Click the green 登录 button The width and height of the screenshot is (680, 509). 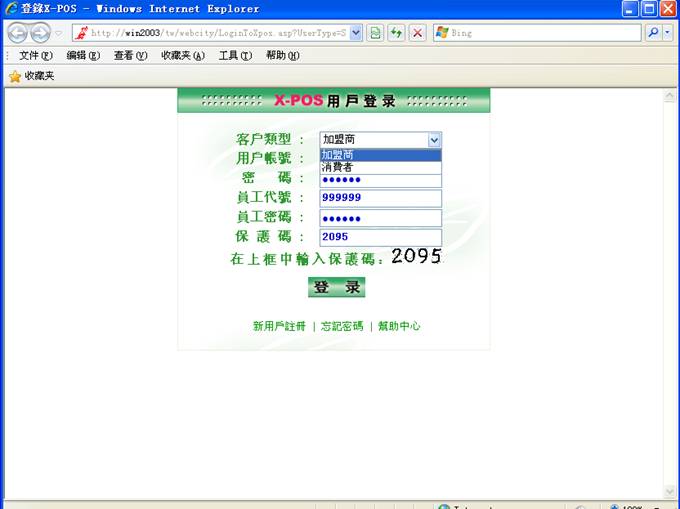[x=336, y=288]
